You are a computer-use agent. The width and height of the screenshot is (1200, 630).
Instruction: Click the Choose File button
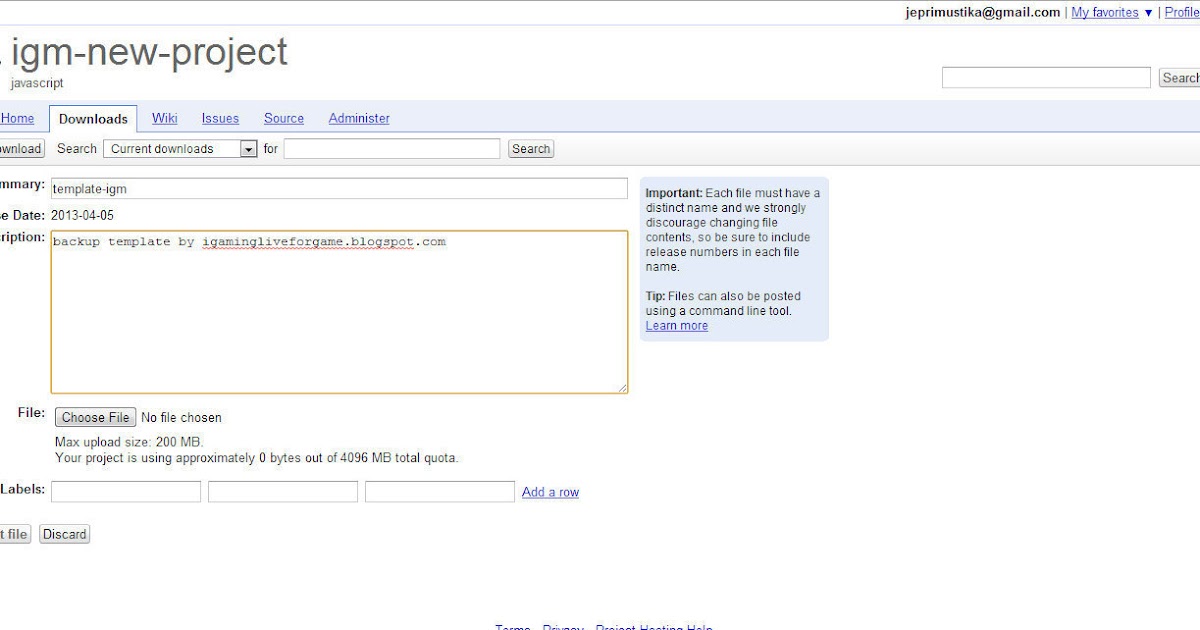(94, 417)
